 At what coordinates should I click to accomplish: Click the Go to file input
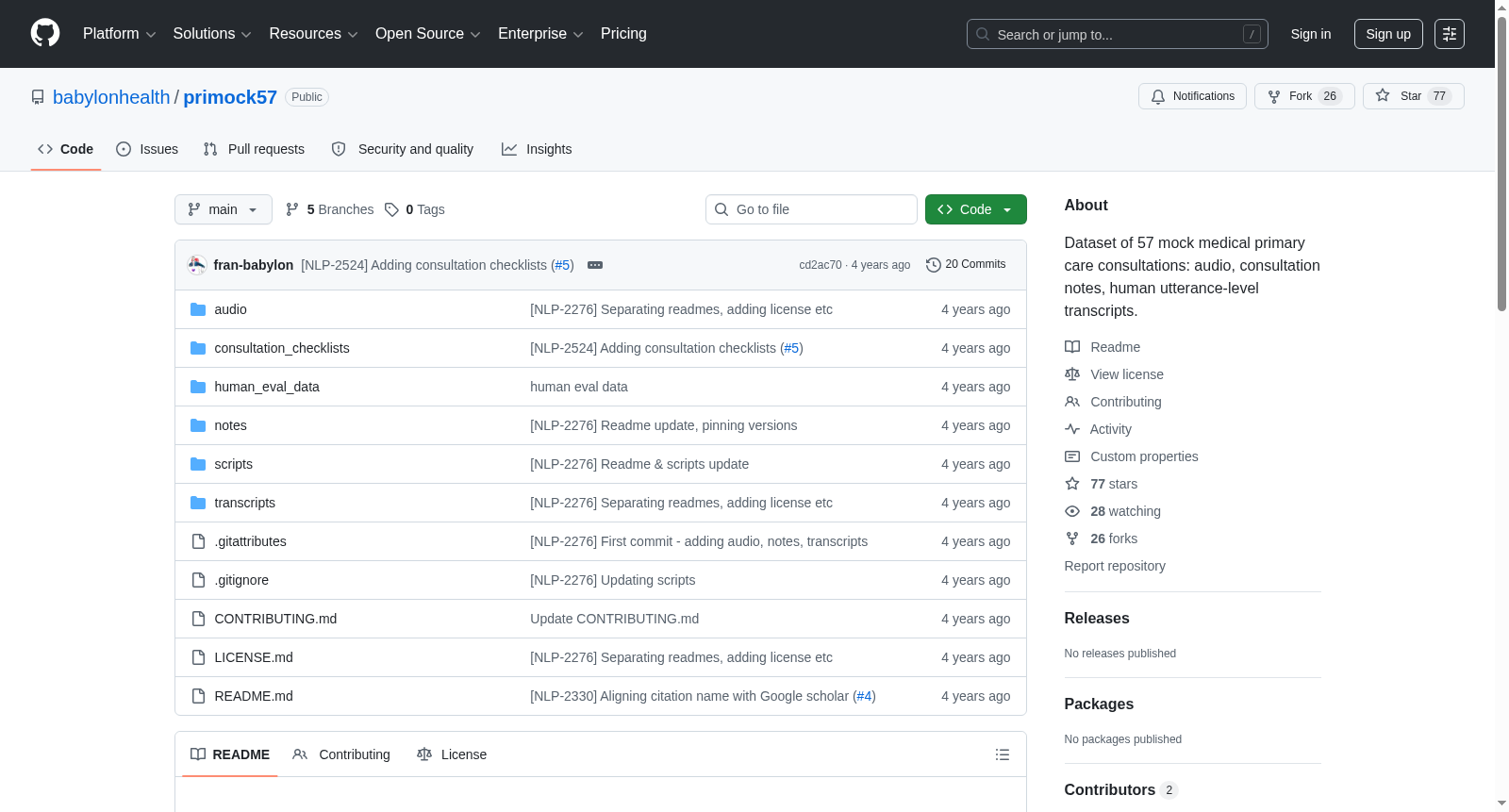click(811, 209)
